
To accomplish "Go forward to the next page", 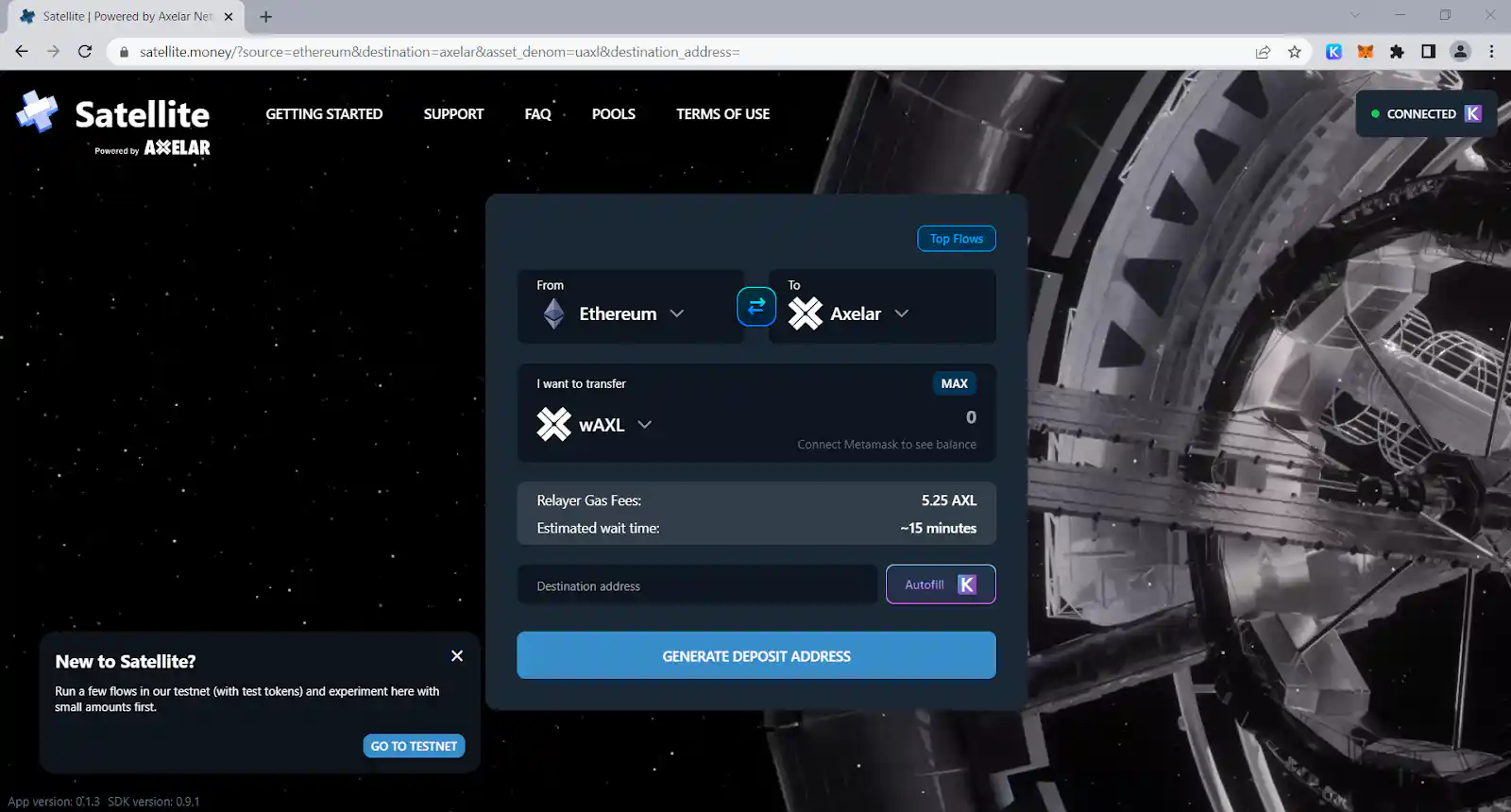I will coord(53,52).
